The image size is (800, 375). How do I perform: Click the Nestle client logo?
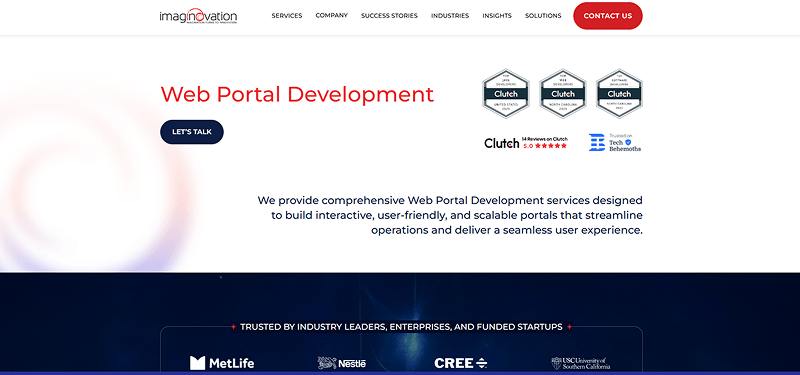tap(341, 363)
